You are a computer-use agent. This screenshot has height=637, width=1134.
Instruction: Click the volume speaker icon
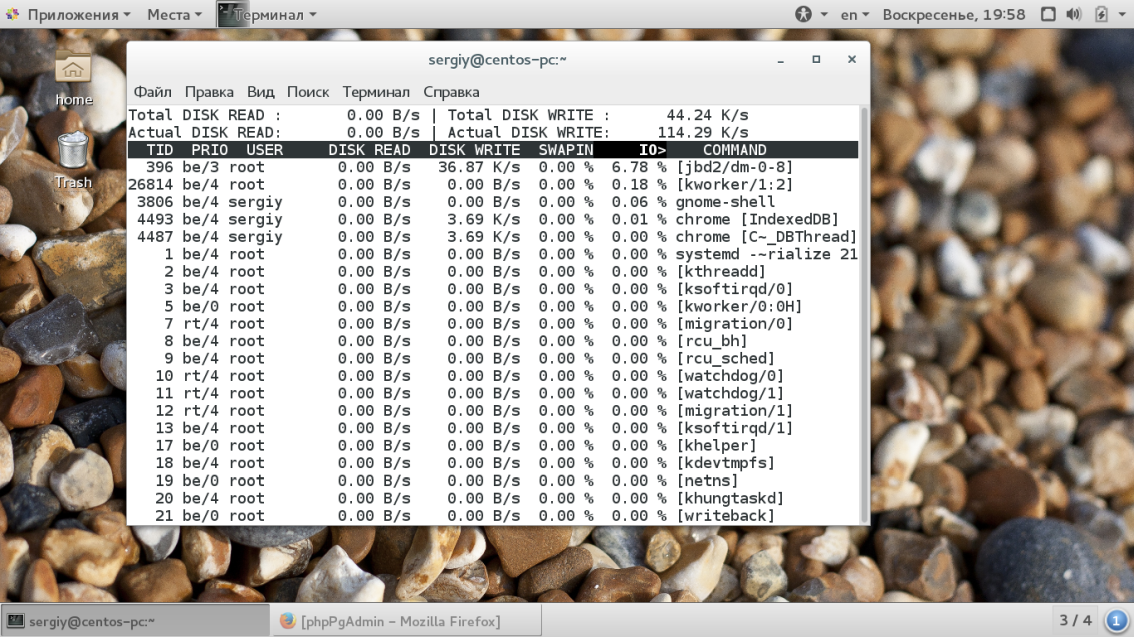(1074, 15)
